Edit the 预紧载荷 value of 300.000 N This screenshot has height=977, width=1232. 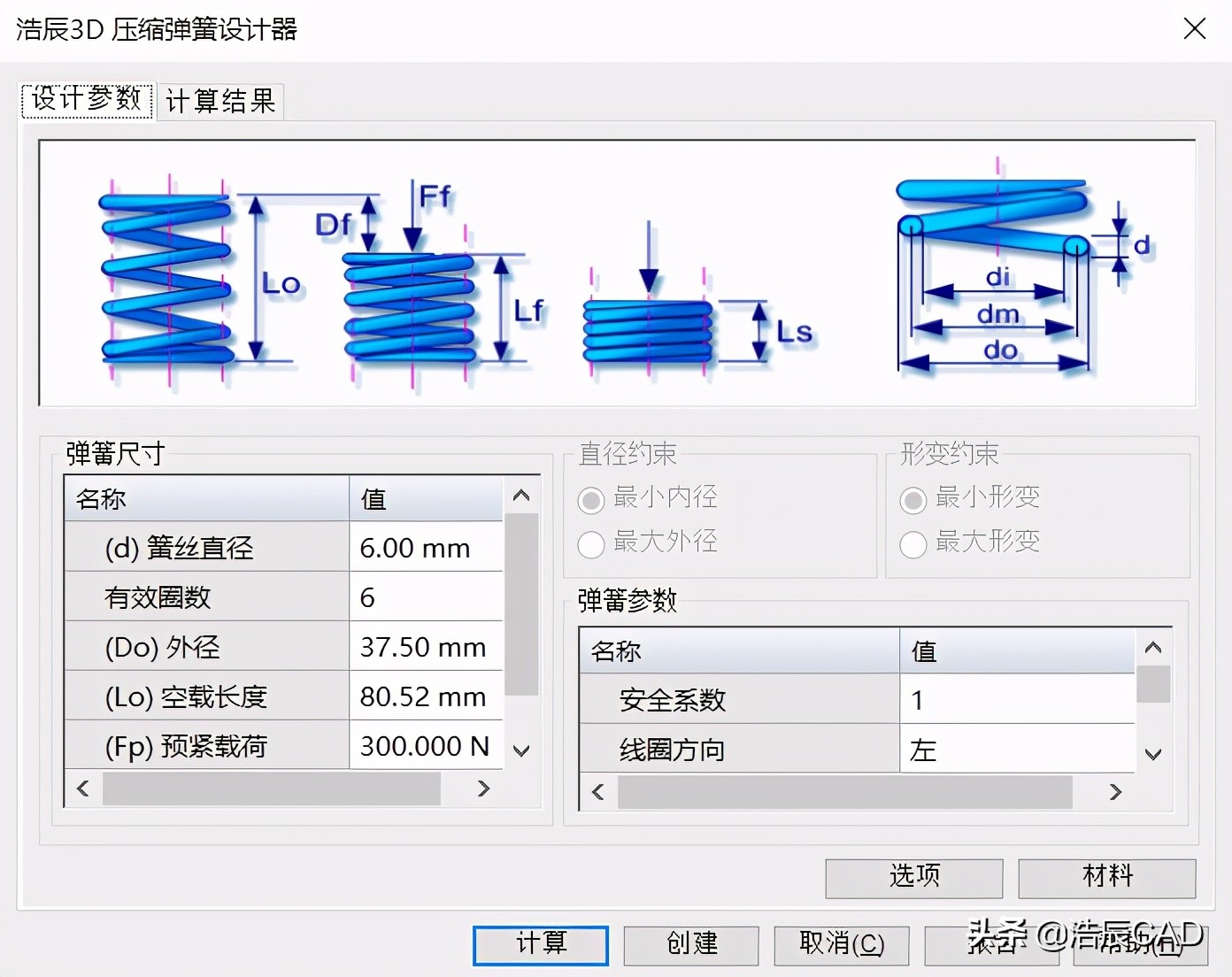pos(426,746)
